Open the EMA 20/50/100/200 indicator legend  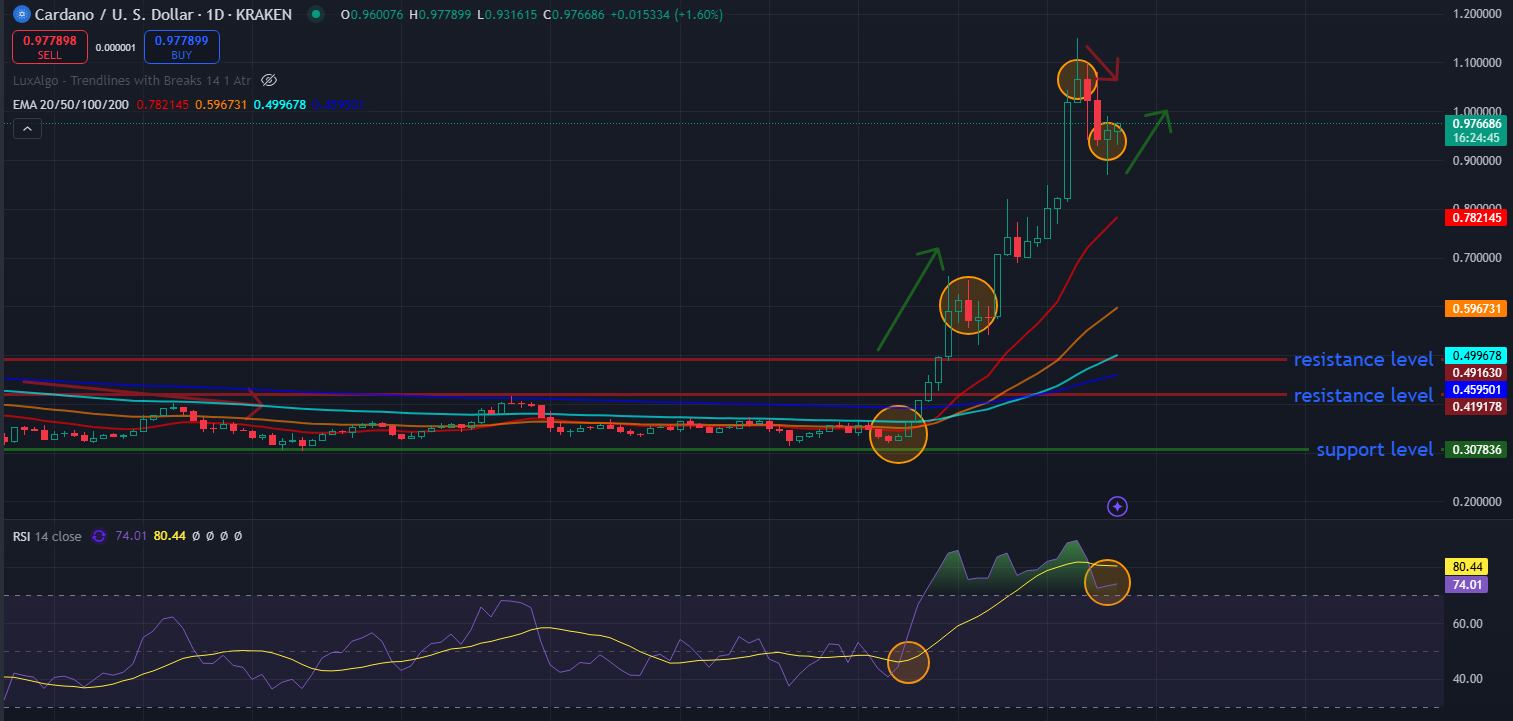coord(70,104)
